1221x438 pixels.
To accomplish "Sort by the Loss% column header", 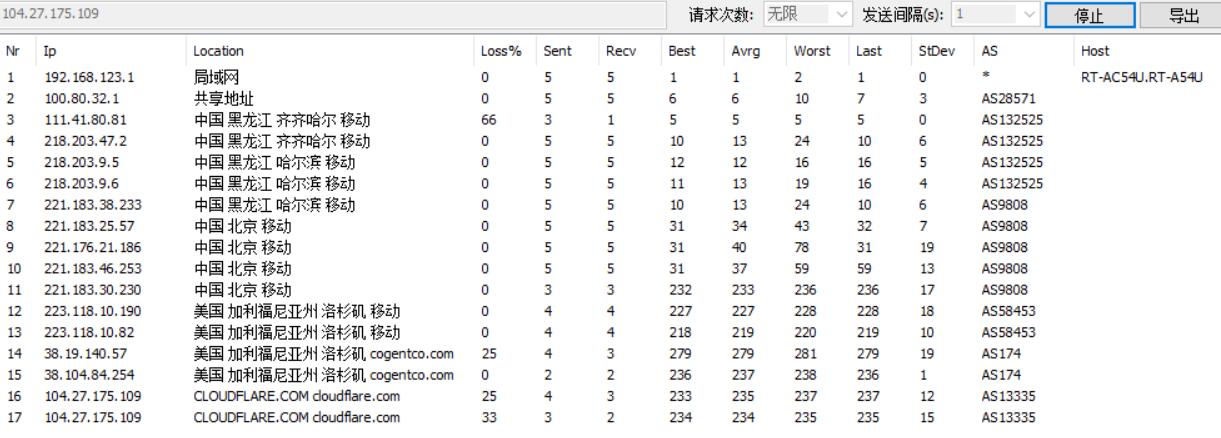I will pos(501,50).
